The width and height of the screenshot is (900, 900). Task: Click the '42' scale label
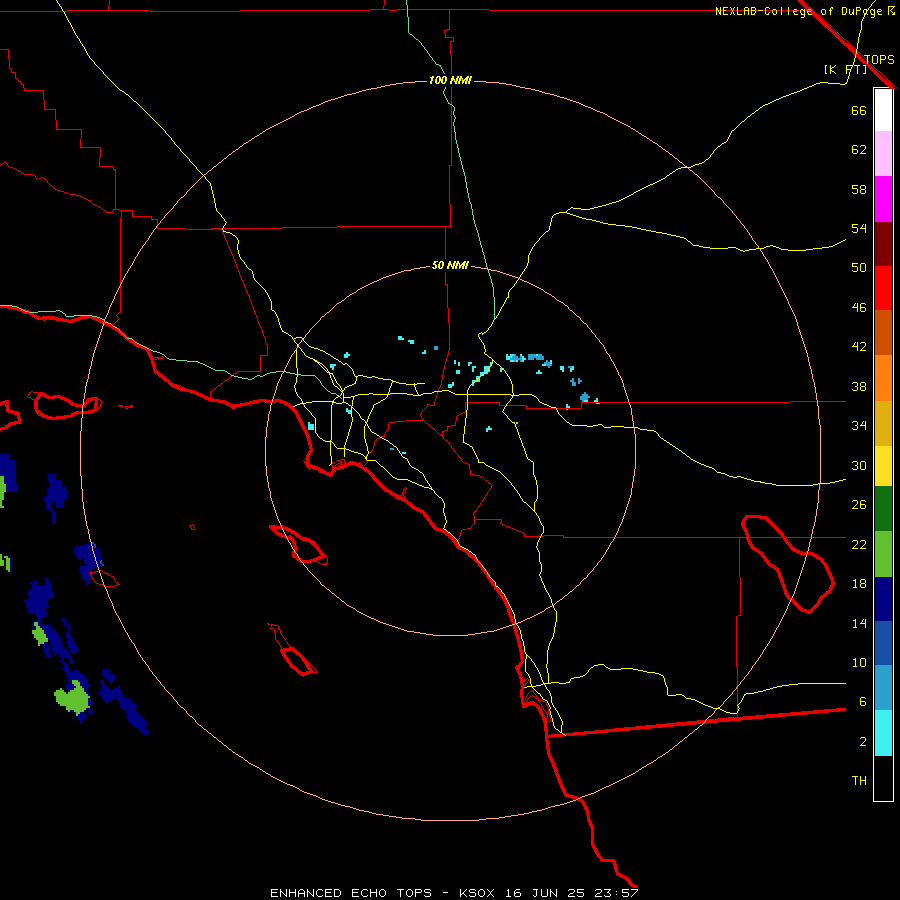(859, 346)
